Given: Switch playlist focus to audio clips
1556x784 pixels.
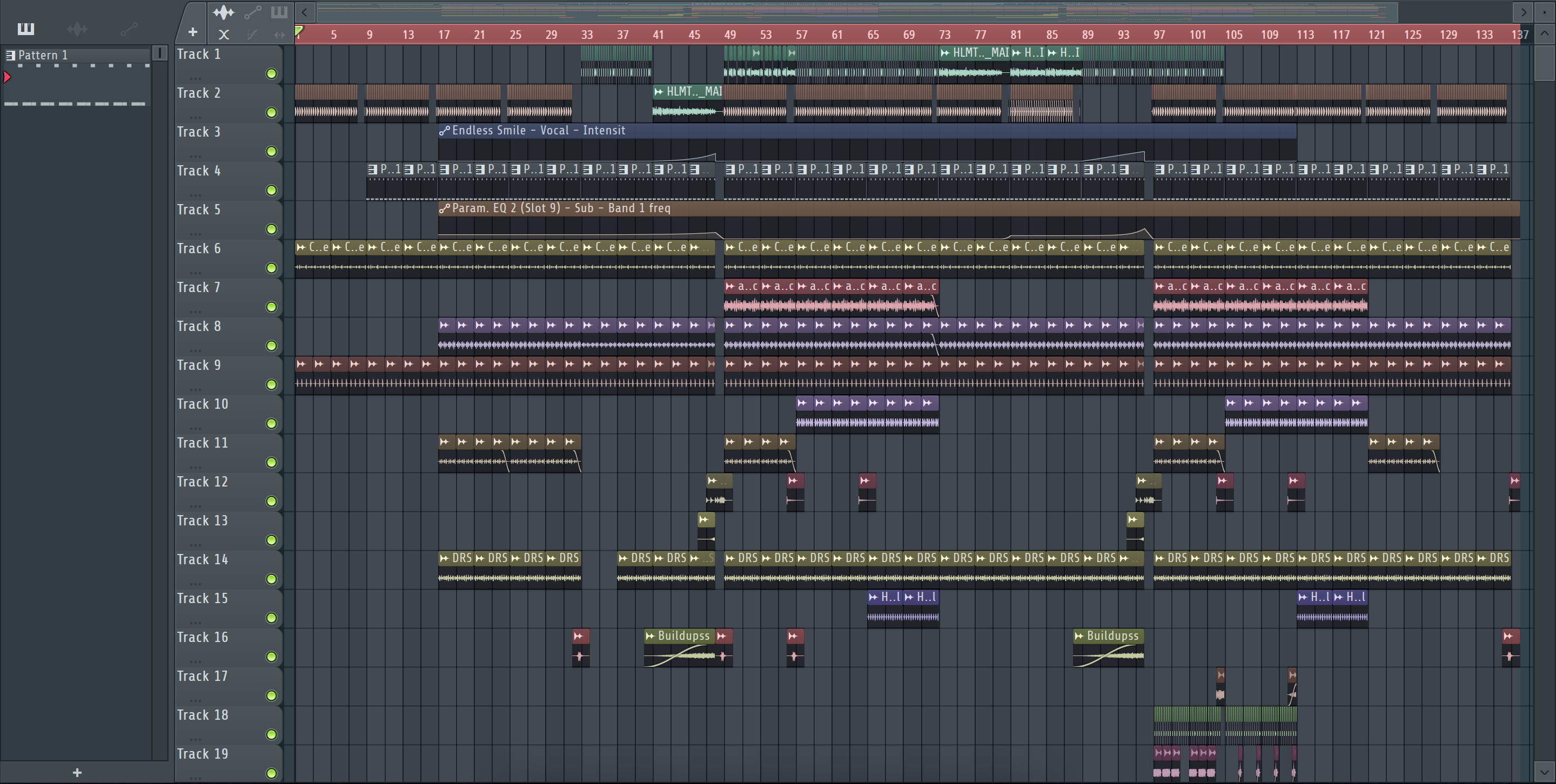Looking at the screenshot, I should click(224, 12).
